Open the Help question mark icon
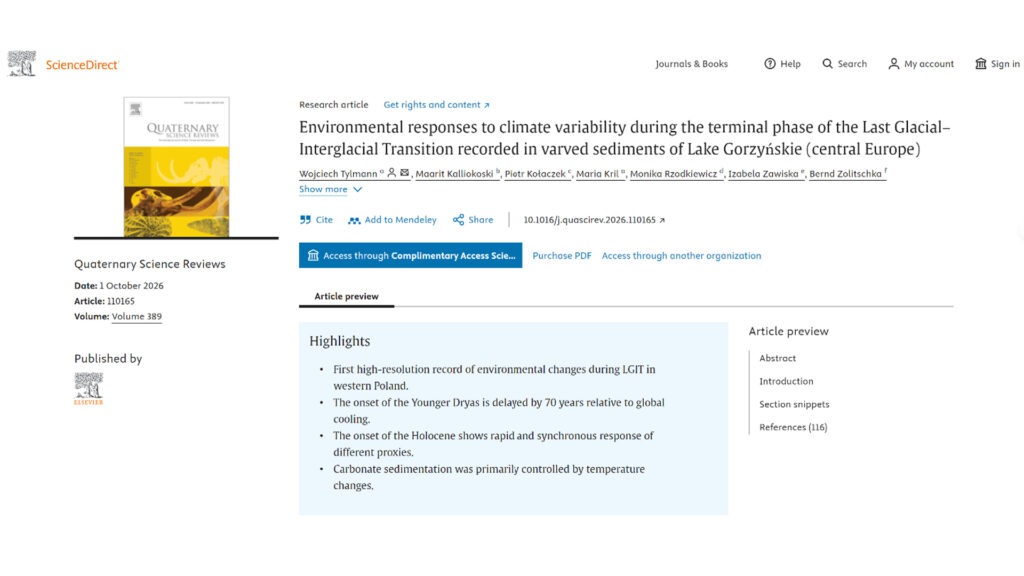This screenshot has width=1024, height=576. click(770, 64)
